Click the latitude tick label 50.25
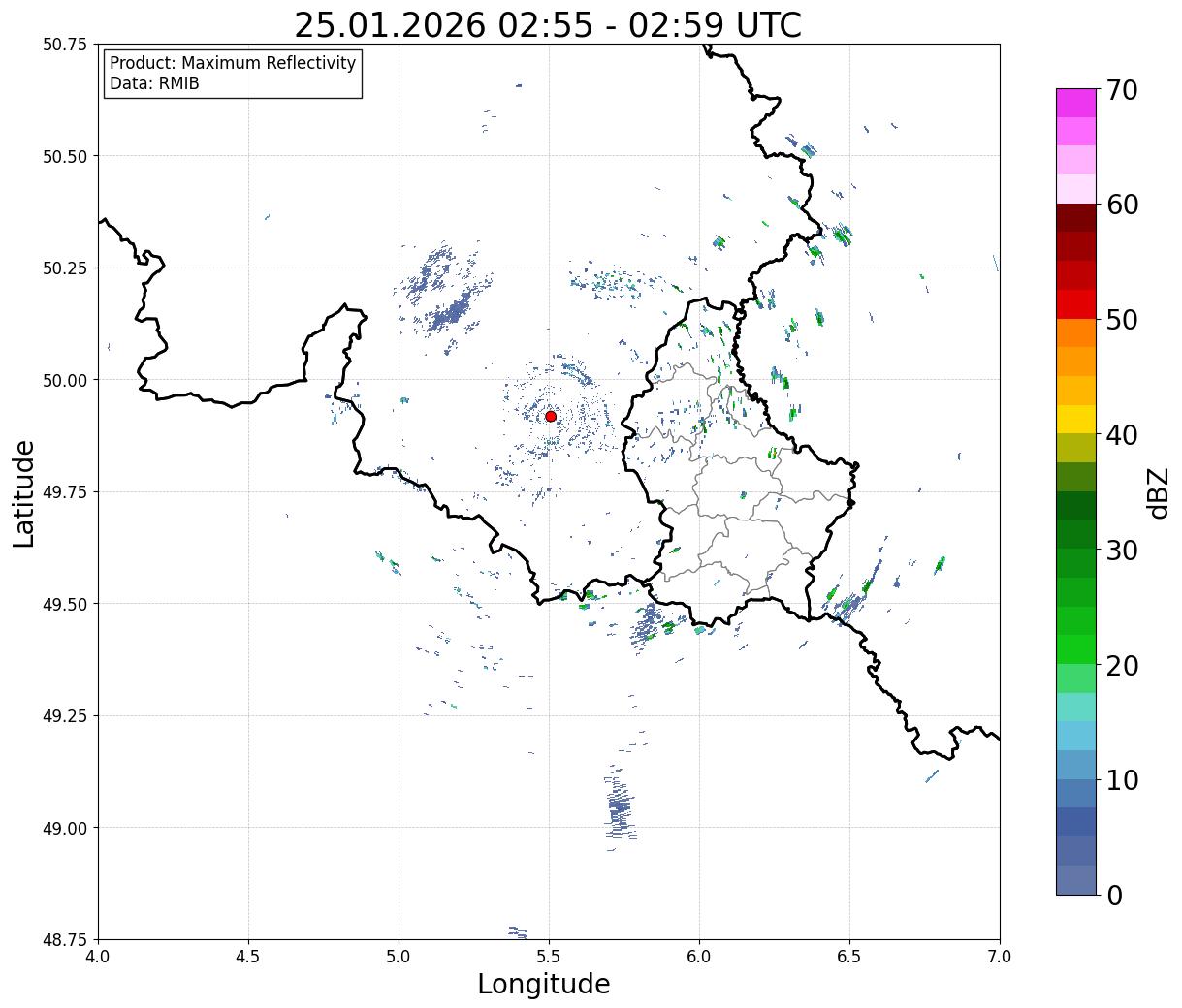This screenshot has width=1182, height=1008. [x=65, y=268]
